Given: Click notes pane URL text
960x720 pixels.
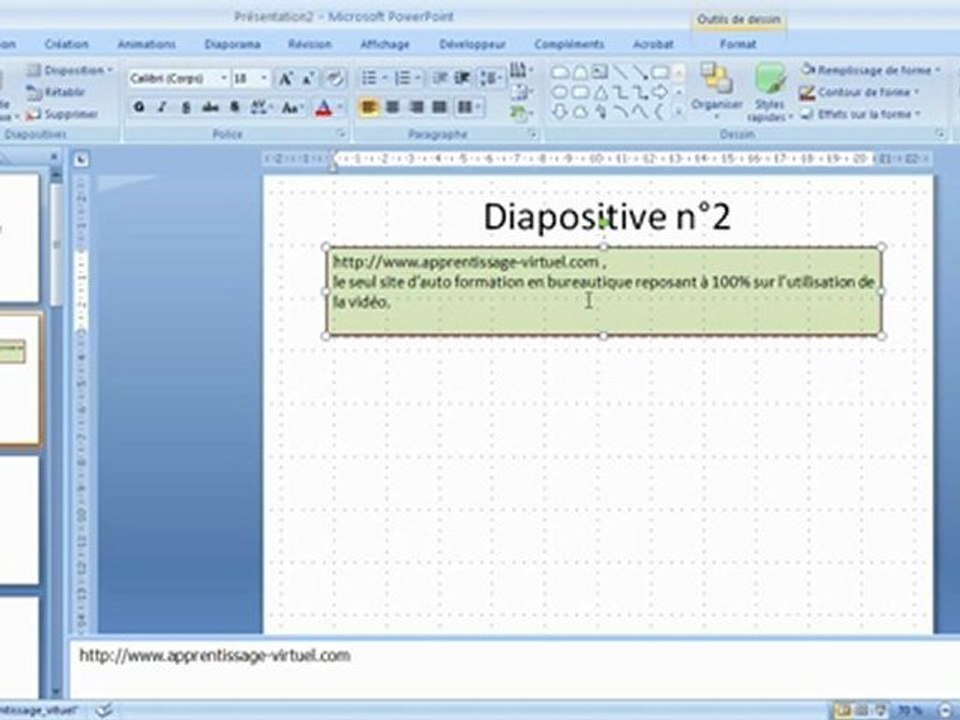Looking at the screenshot, I should coord(215,655).
